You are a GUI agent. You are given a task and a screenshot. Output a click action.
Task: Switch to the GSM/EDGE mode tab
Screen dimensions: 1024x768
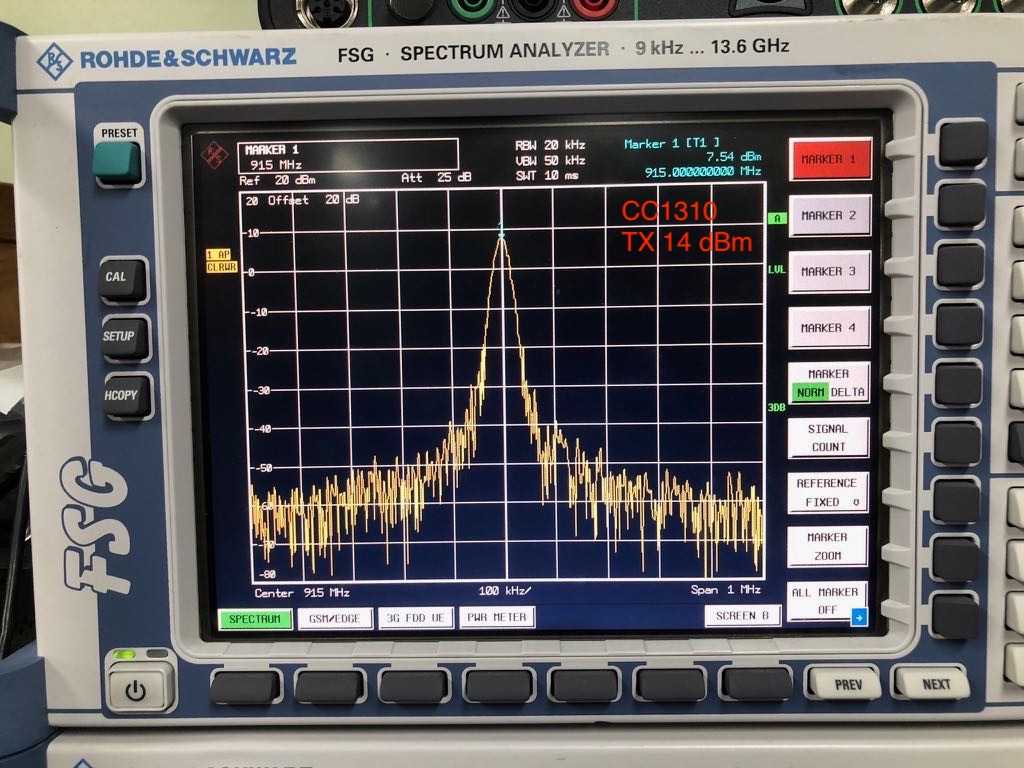tap(334, 618)
